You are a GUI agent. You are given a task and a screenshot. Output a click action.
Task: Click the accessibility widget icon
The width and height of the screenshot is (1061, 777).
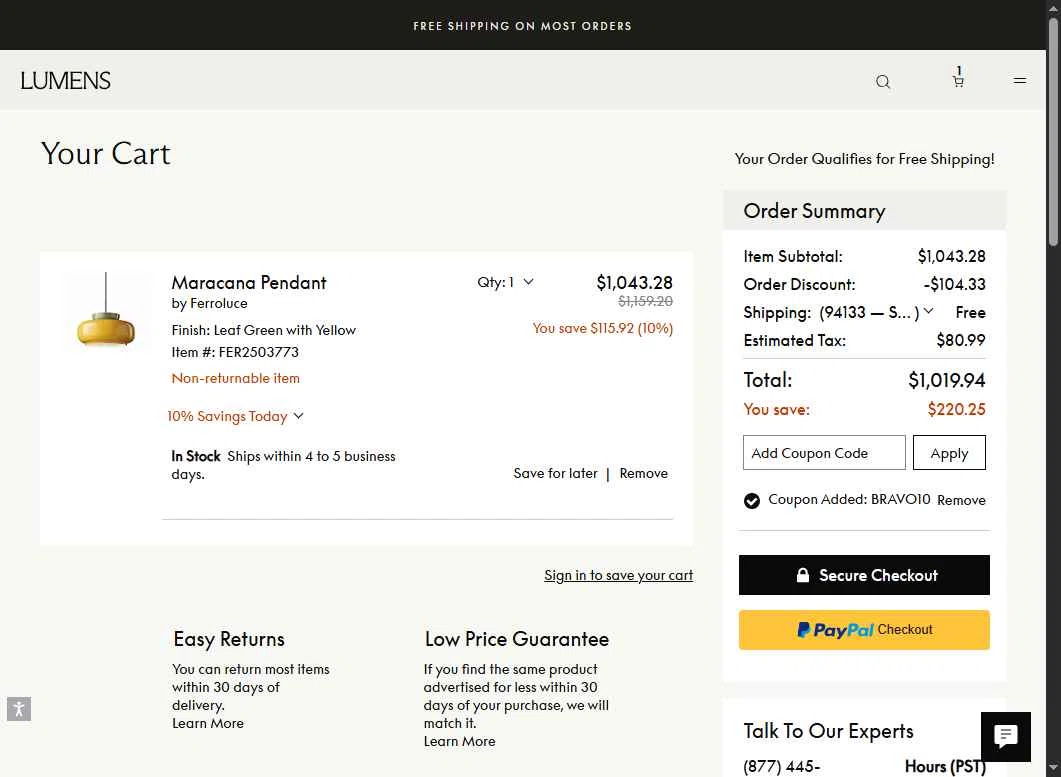(18, 709)
